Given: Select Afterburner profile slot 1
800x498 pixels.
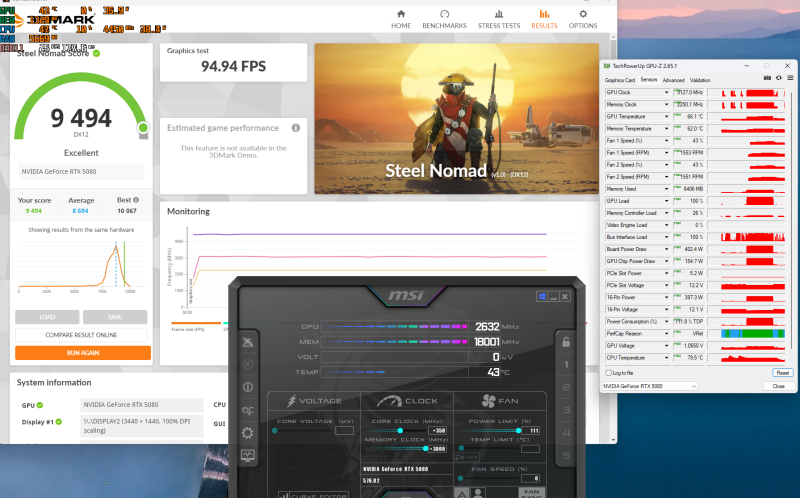Looking at the screenshot, I should coord(566,364).
